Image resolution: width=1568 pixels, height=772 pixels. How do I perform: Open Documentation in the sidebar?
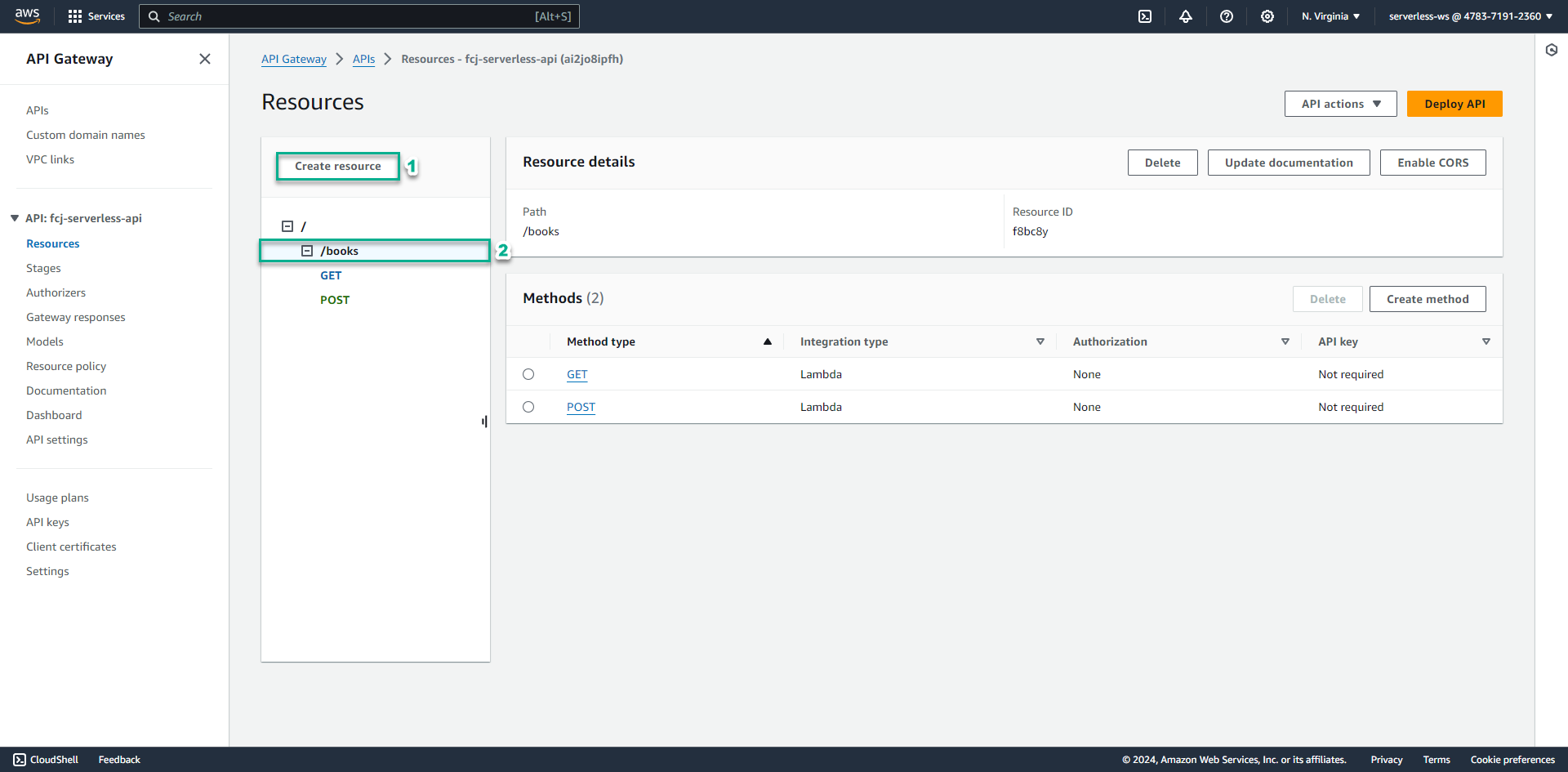coord(66,390)
